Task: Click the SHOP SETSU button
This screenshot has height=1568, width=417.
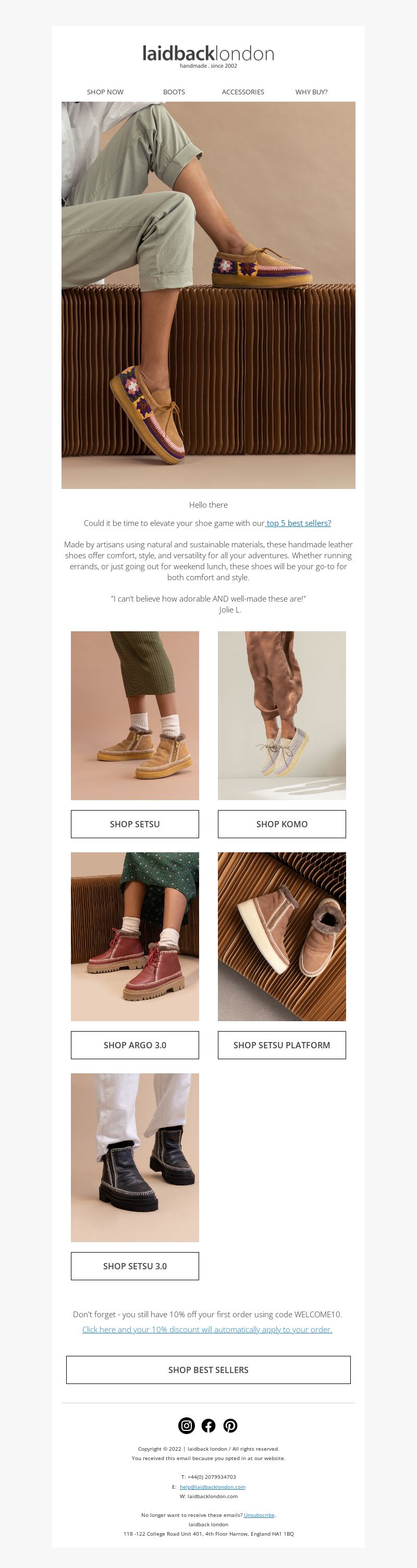Action: pos(134,824)
